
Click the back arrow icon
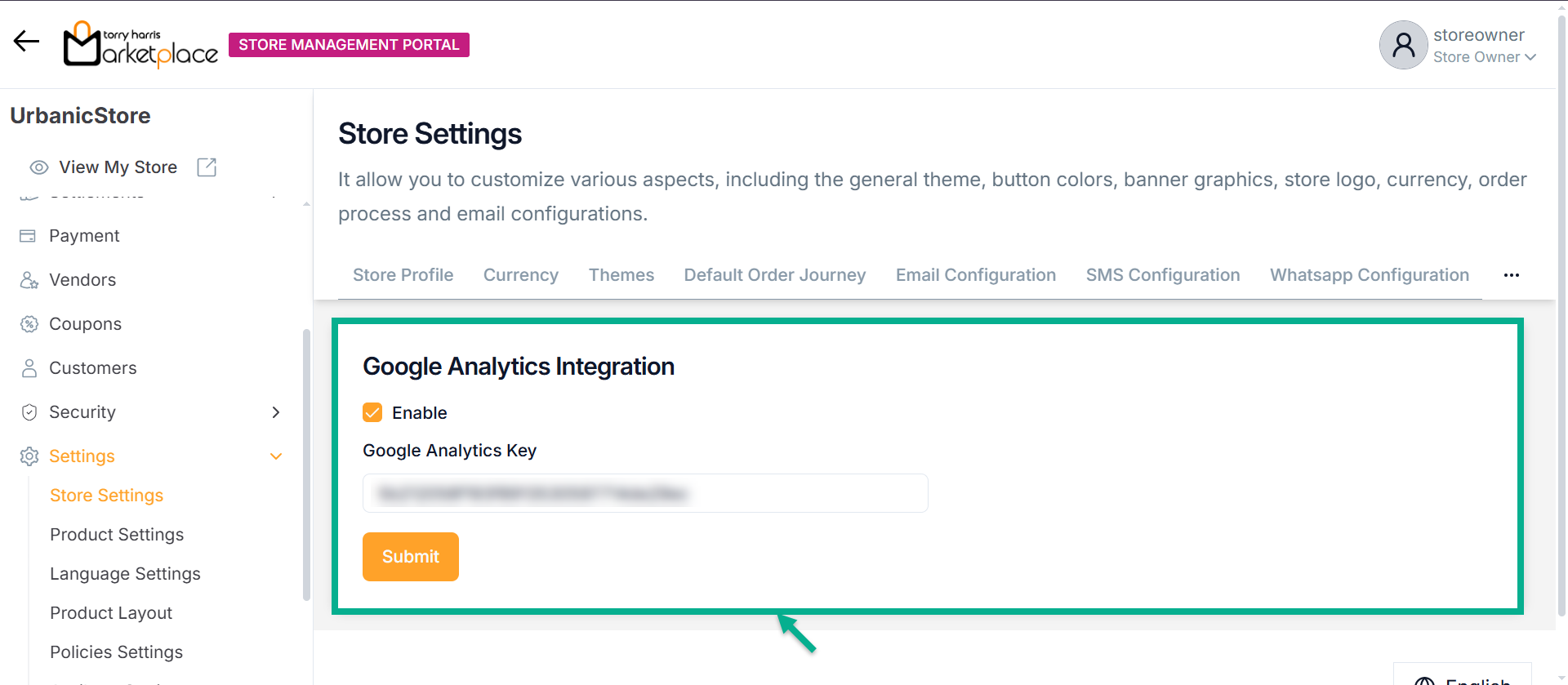tap(26, 41)
